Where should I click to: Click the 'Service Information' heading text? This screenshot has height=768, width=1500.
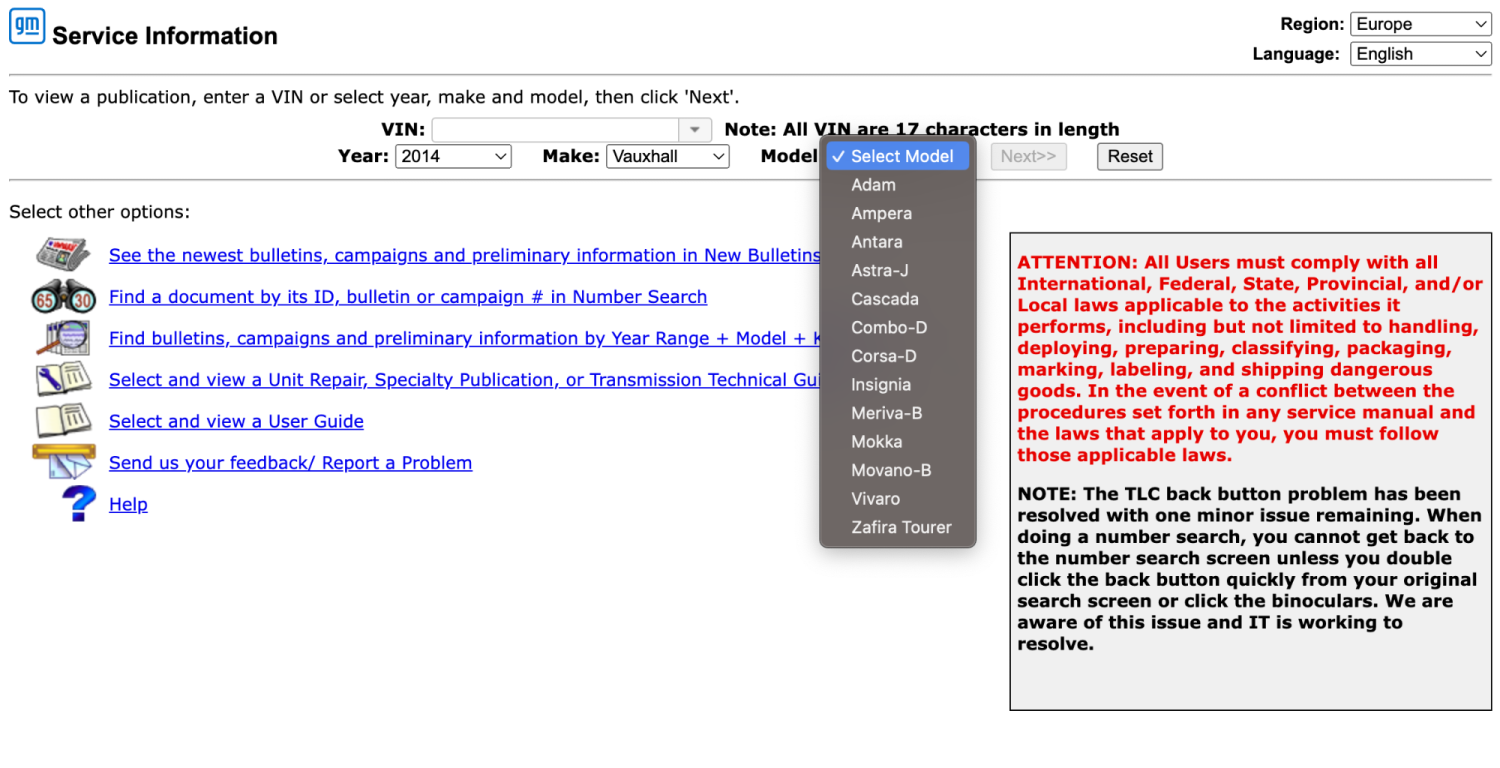click(165, 36)
